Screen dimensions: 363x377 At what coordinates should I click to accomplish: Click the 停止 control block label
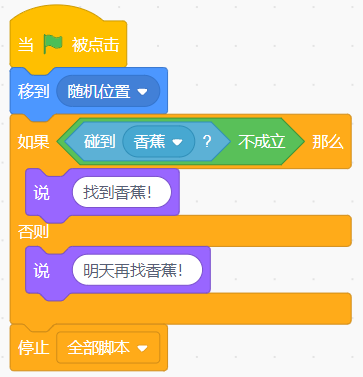[x=34, y=348]
